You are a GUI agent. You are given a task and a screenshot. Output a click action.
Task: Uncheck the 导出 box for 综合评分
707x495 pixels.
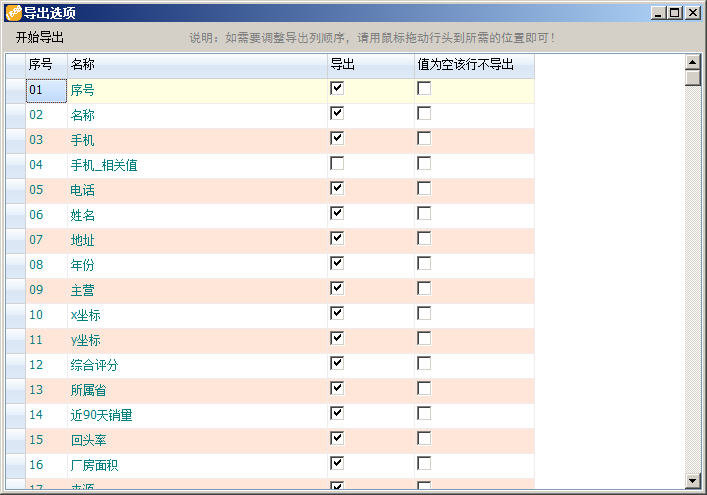click(337, 363)
